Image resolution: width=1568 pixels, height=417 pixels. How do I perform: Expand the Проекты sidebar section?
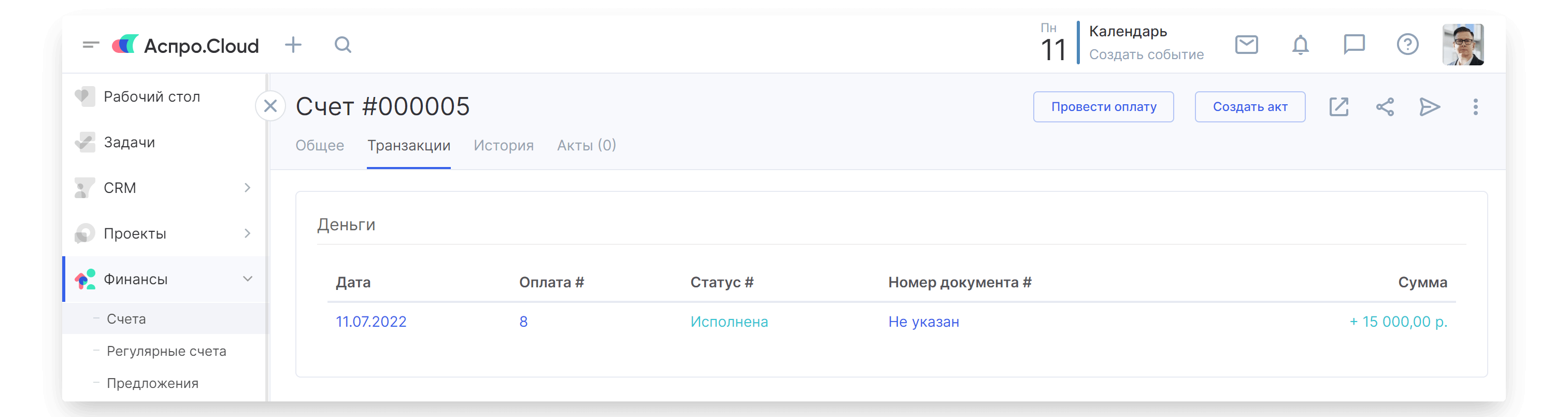click(x=247, y=233)
